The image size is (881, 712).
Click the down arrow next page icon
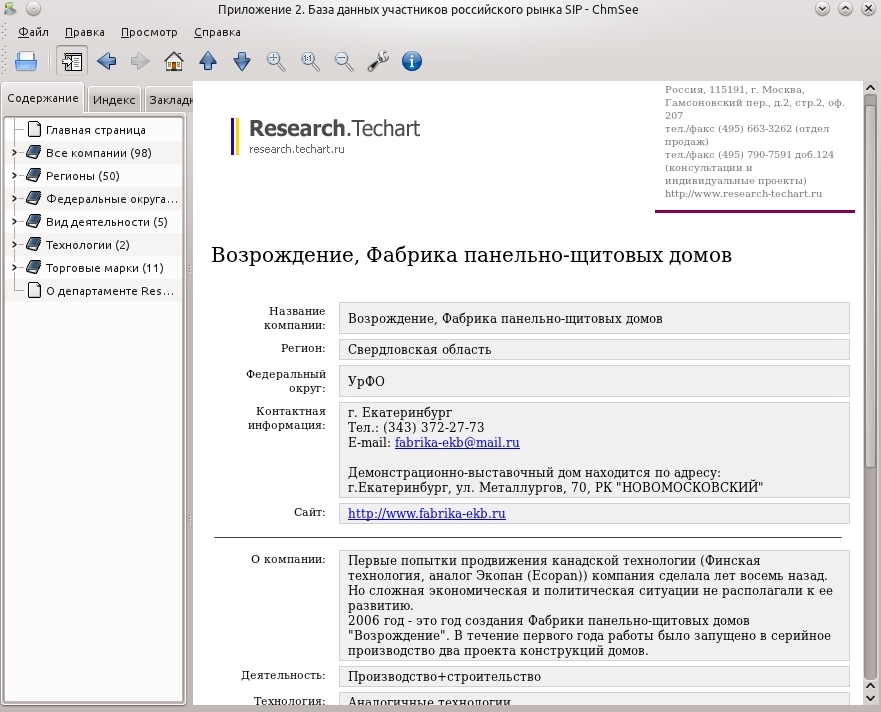[x=242, y=61]
